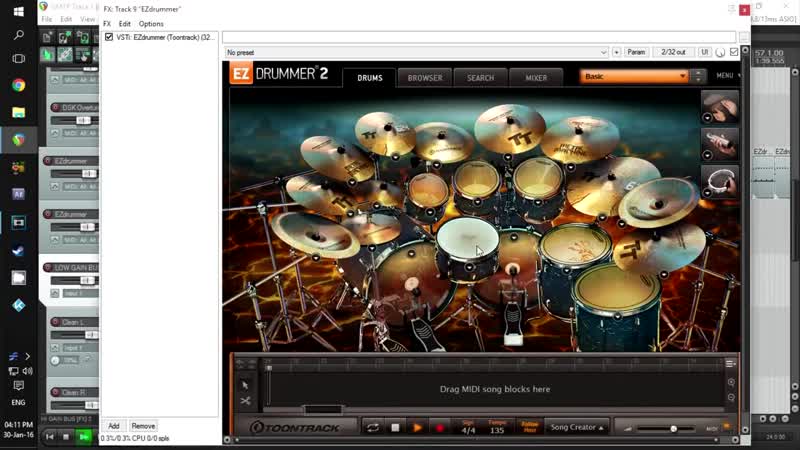Toggle VSTi EZdrummer plugin enabled checkbox
The height and width of the screenshot is (450, 800).
click(x=109, y=37)
